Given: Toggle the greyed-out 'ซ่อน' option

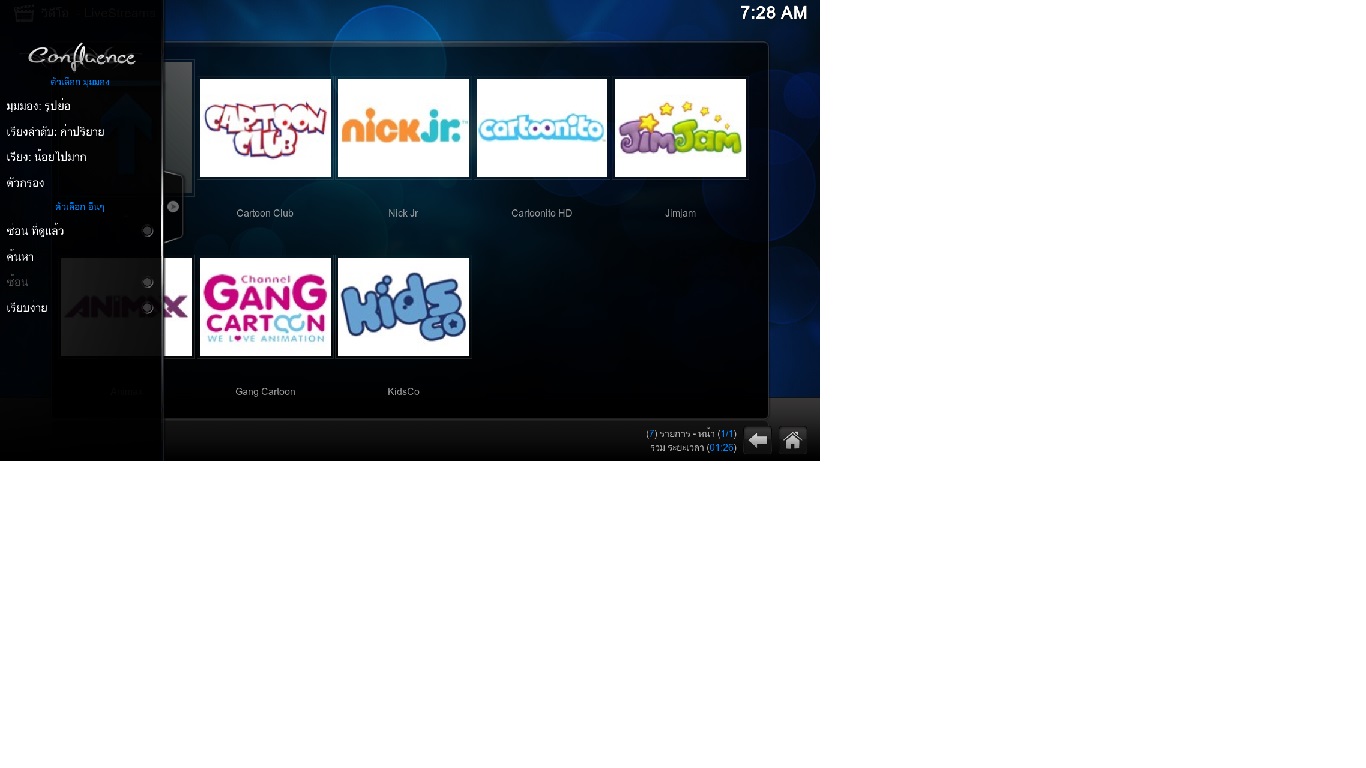Looking at the screenshot, I should point(81,282).
